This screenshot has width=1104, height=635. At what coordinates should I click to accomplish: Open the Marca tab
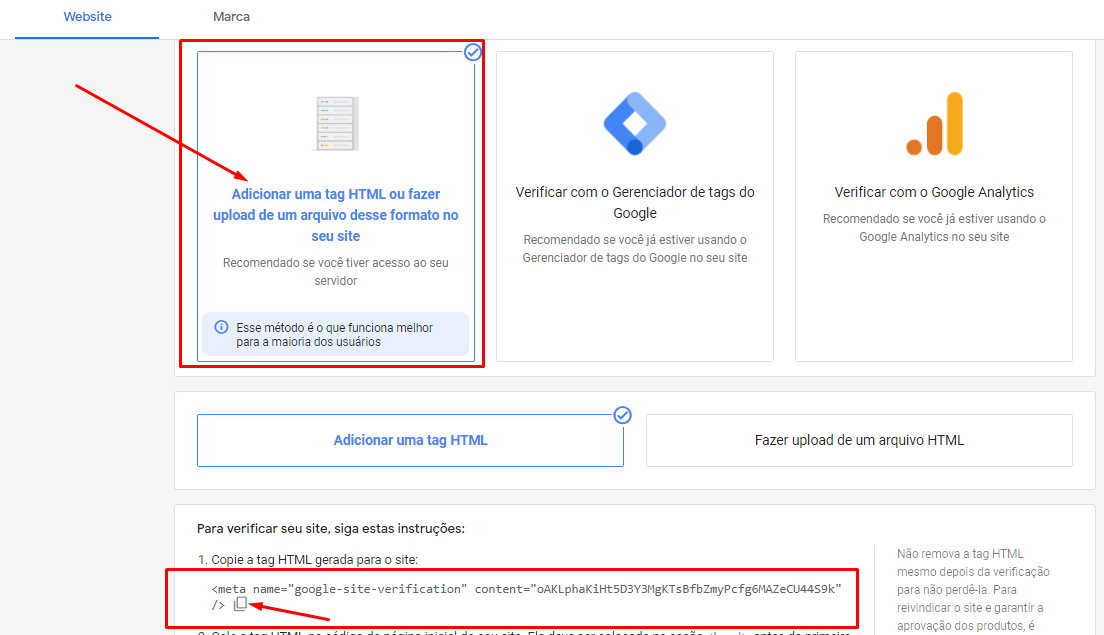coord(232,17)
